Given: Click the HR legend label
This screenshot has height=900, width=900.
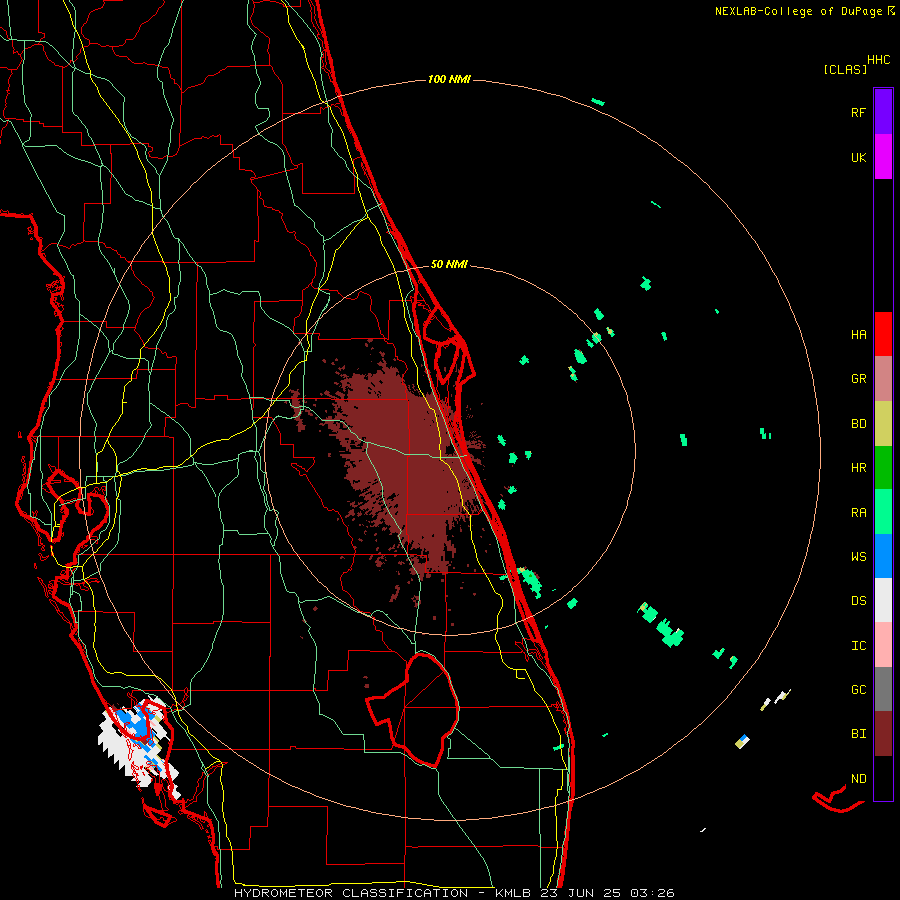Looking at the screenshot, I should (x=858, y=468).
